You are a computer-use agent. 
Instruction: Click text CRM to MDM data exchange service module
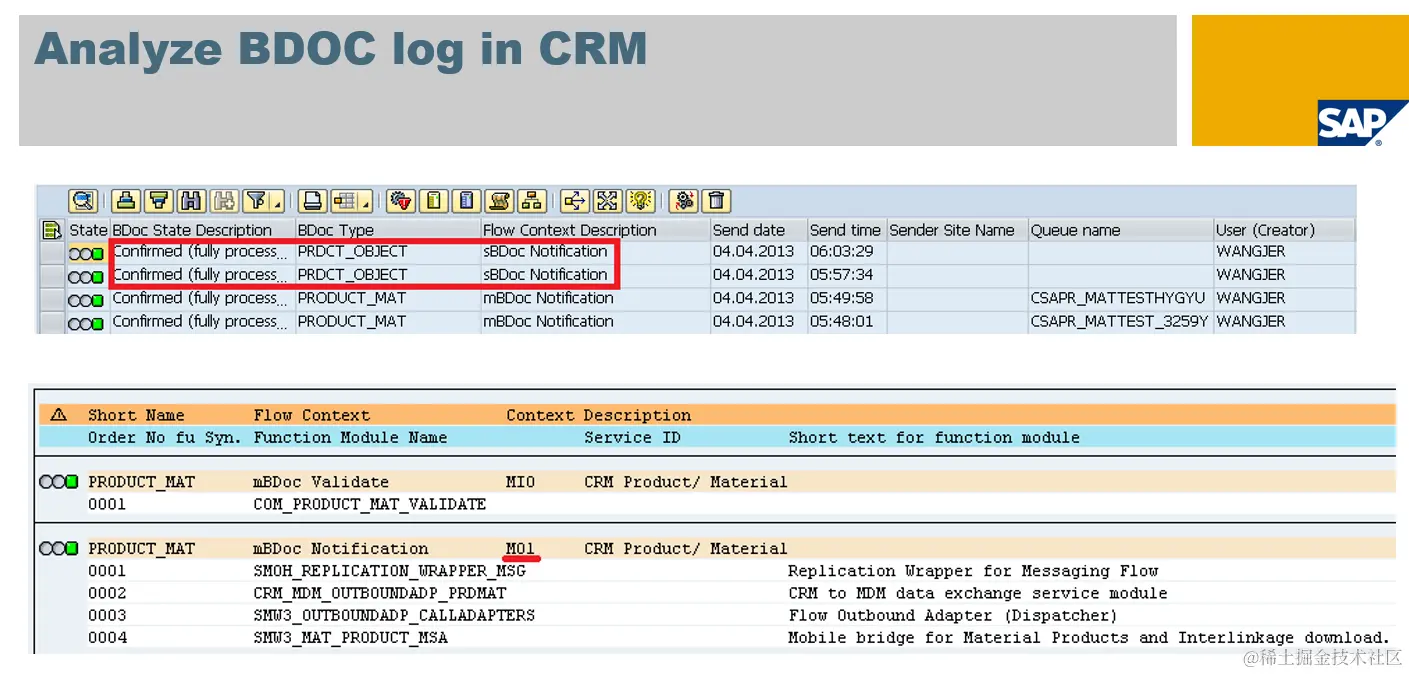[978, 593]
